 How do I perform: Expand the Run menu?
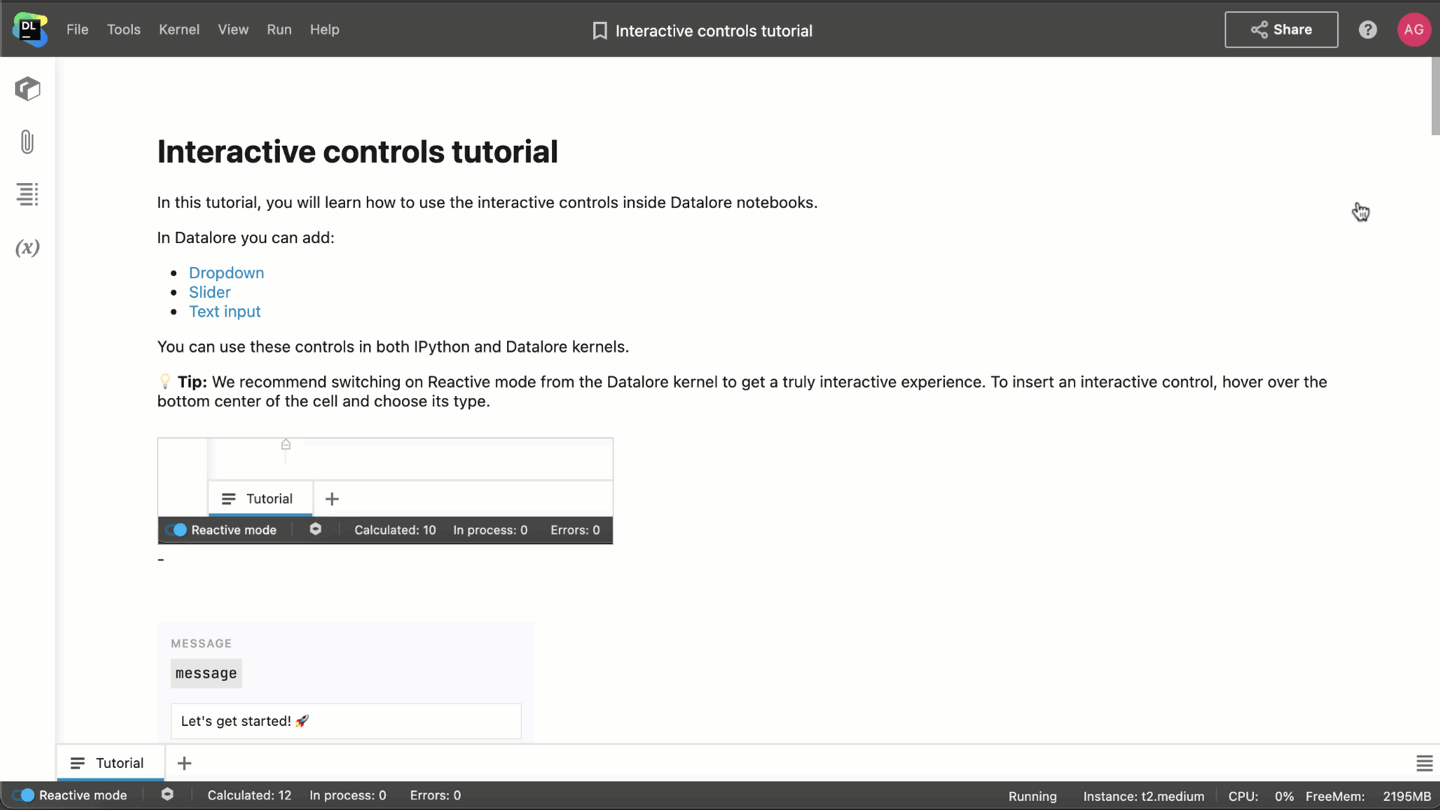[x=279, y=30]
